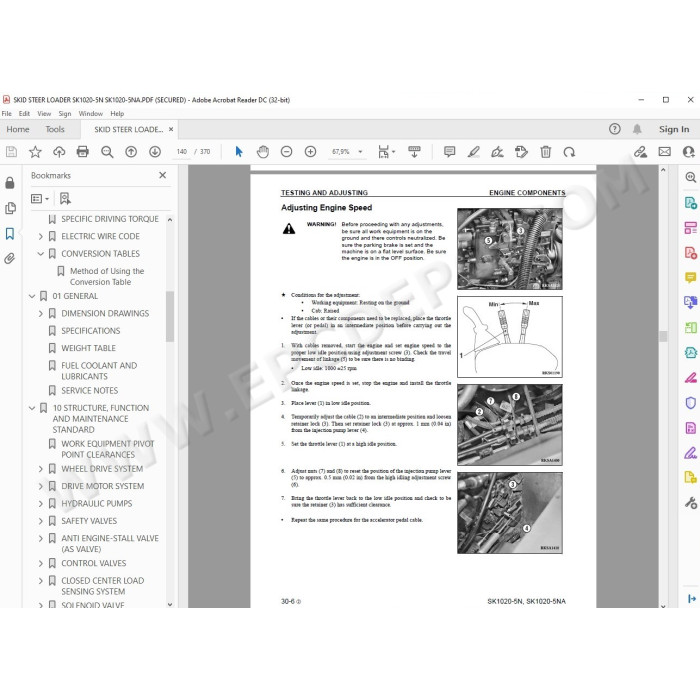
Task: Activate the hand pan tool
Action: coord(263,152)
